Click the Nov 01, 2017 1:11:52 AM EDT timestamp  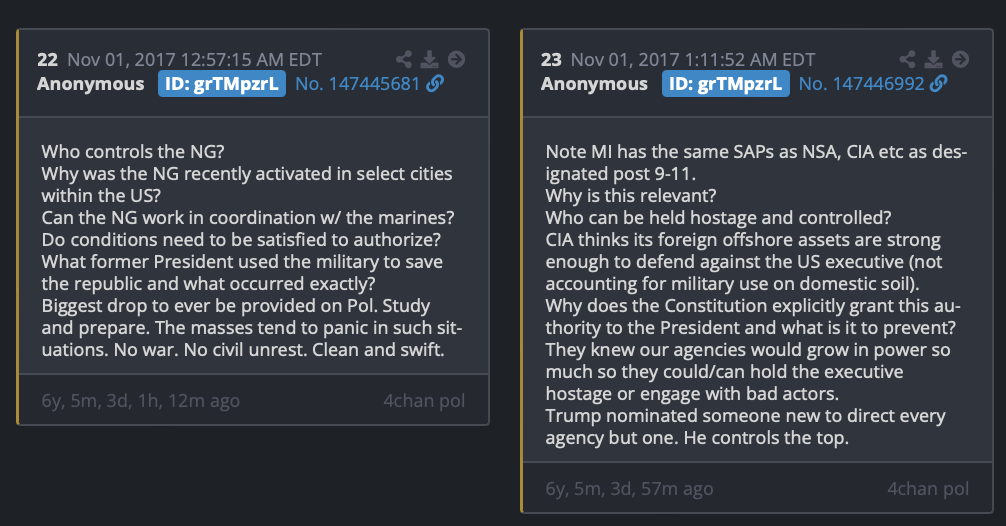(693, 60)
